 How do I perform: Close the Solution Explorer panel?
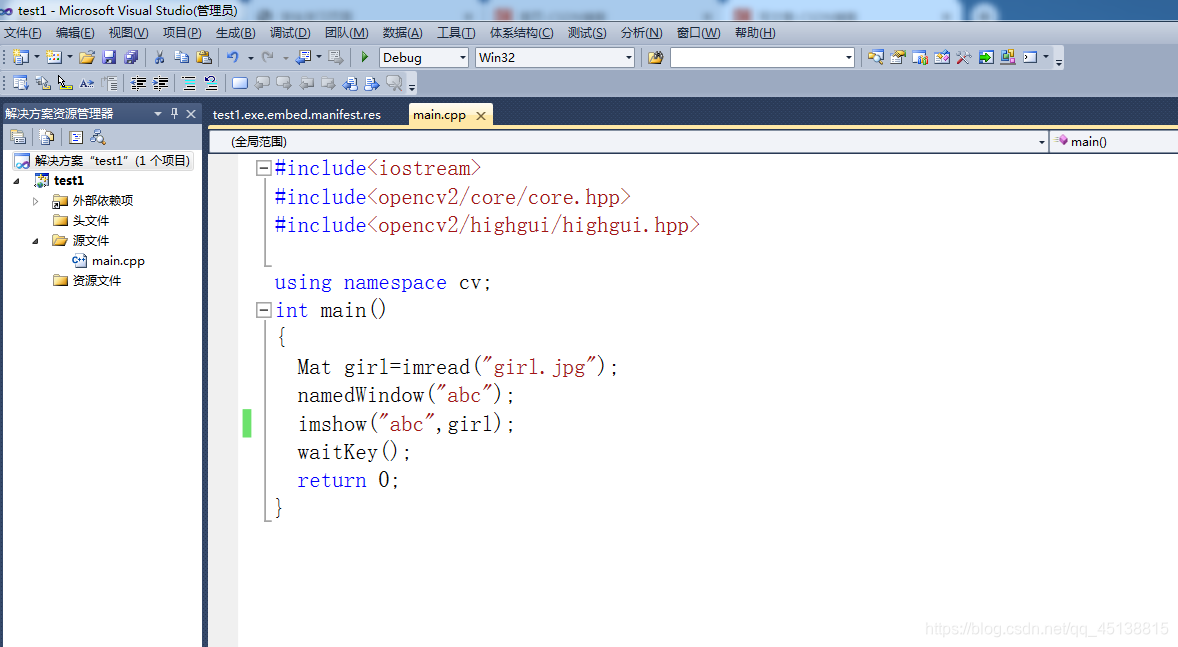pos(191,113)
